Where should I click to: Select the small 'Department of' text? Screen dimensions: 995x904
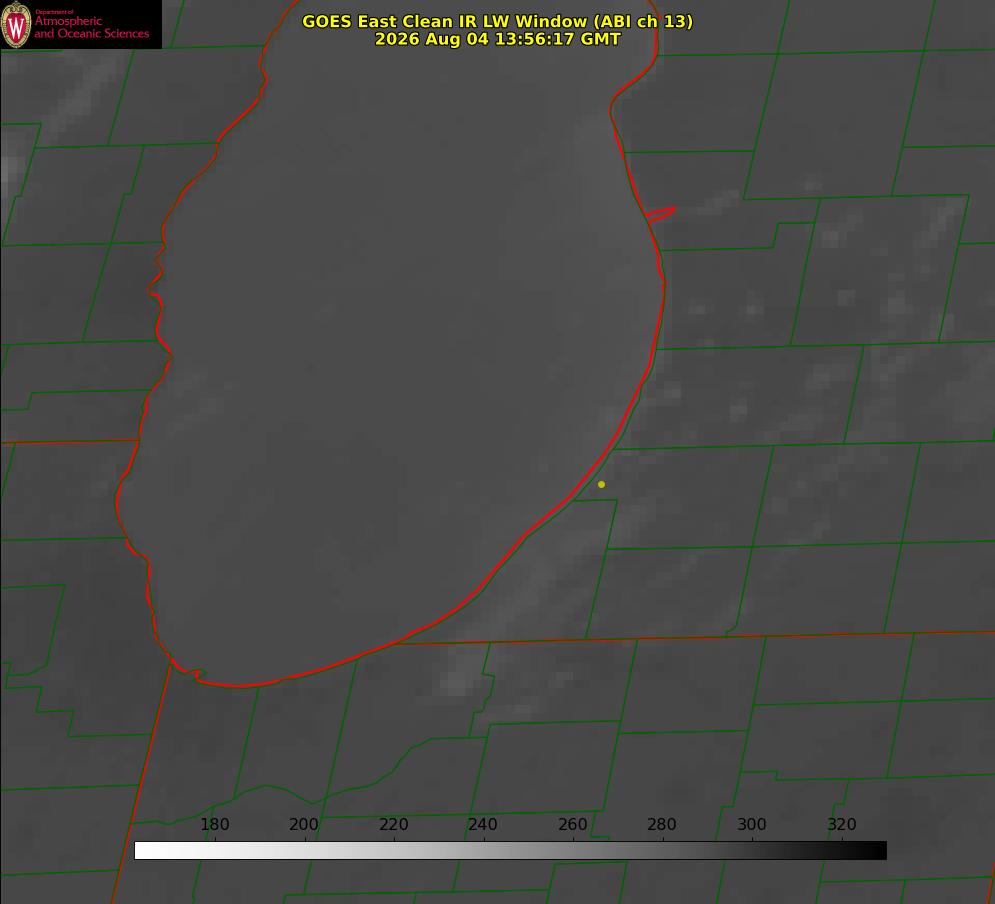54,11
